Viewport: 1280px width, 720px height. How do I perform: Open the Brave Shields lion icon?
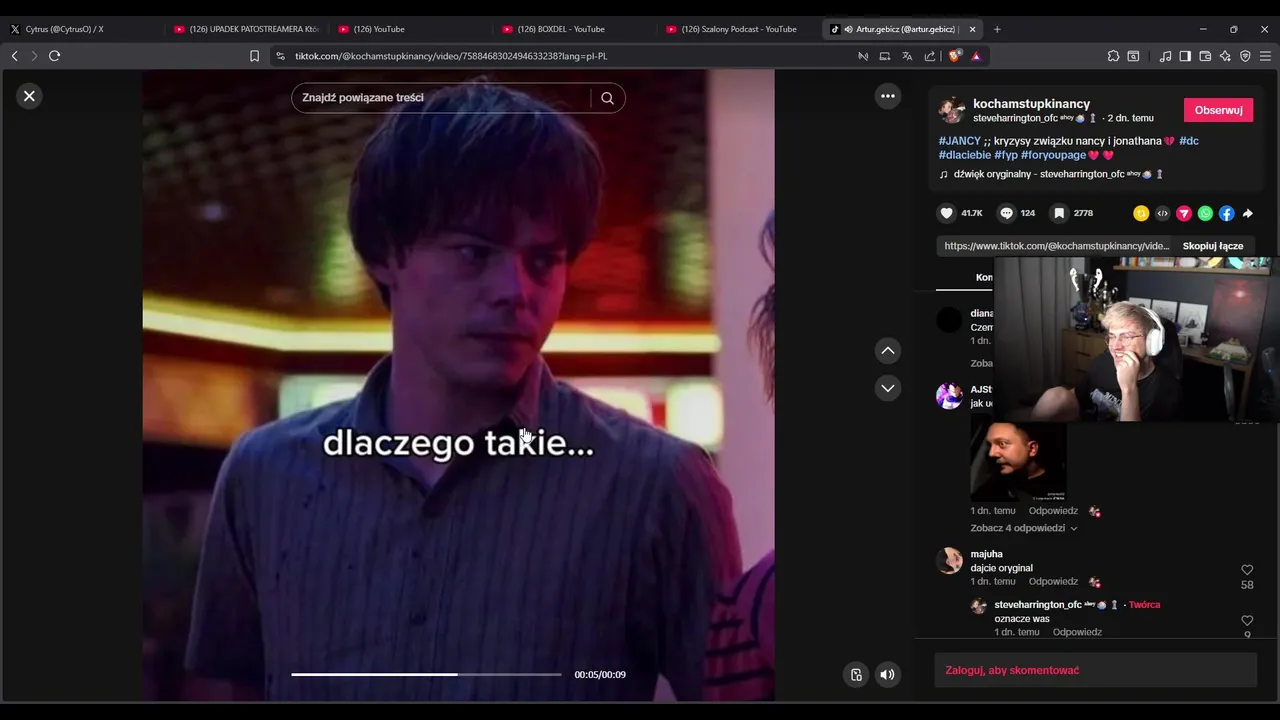coord(955,56)
